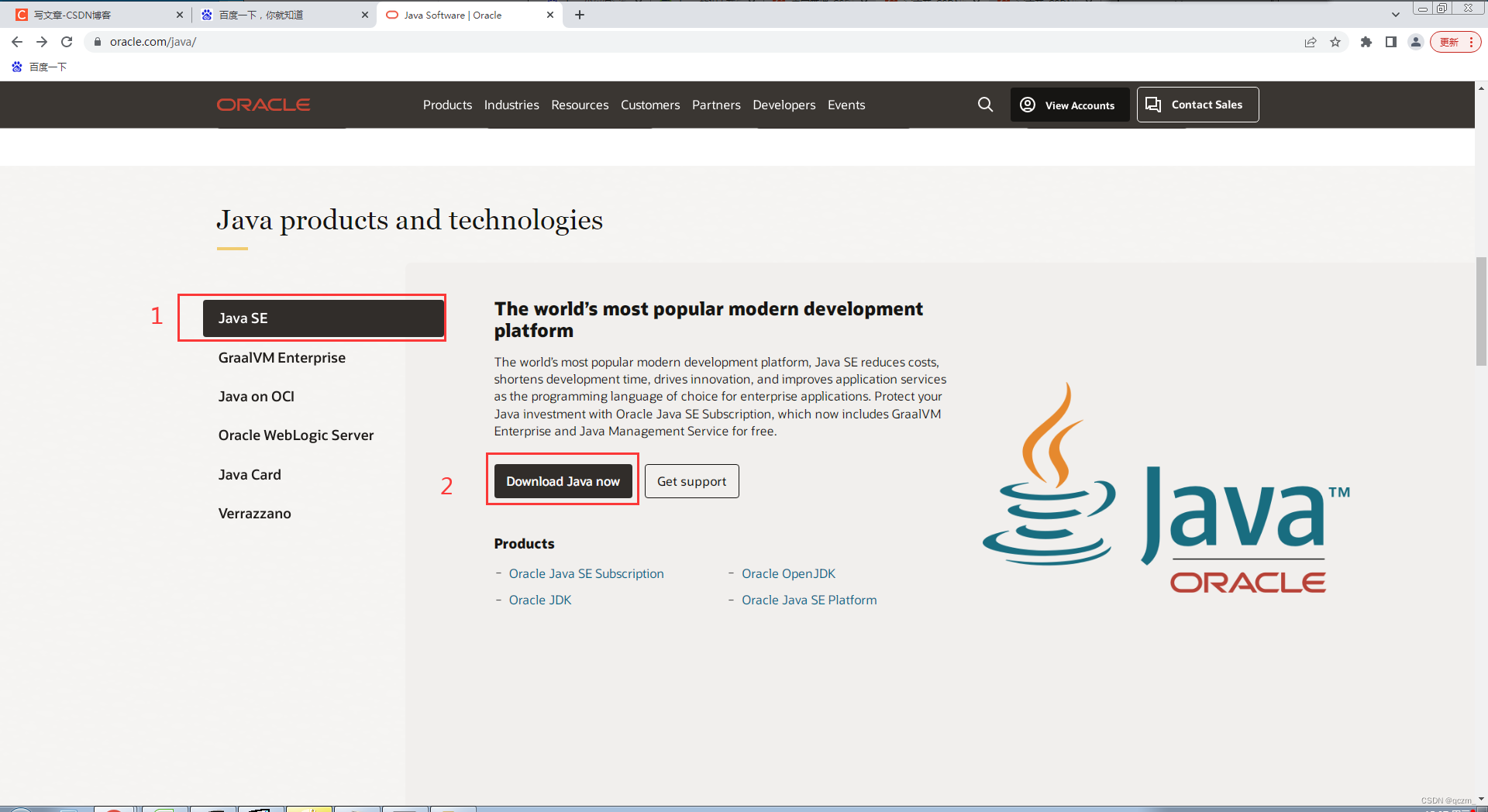Open the Resources menu
The image size is (1488, 812).
[x=580, y=105]
